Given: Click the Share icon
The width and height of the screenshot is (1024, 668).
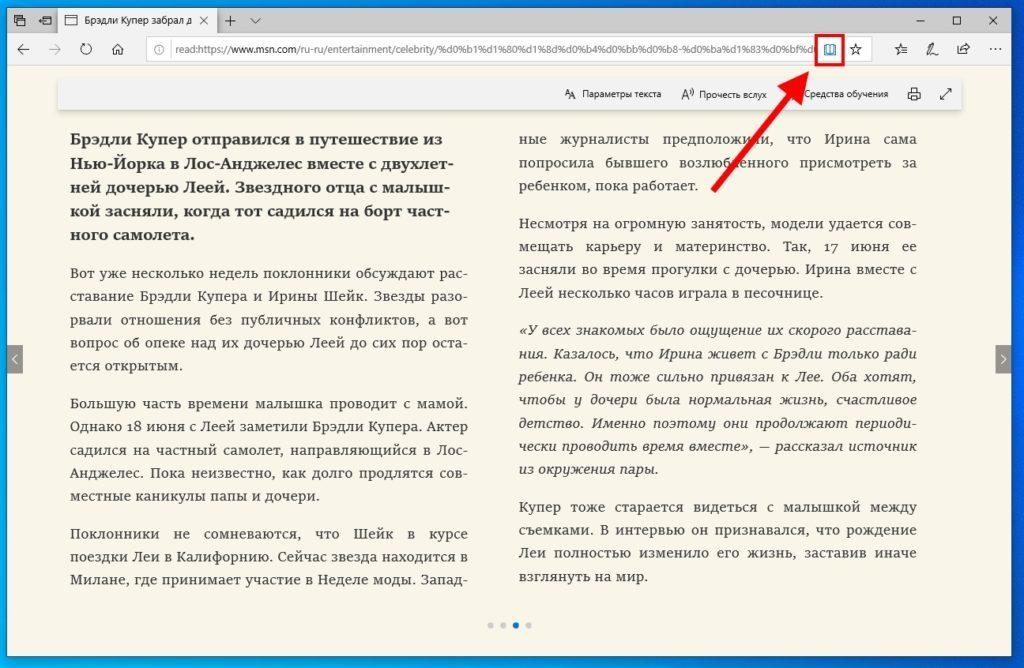Looking at the screenshot, I should (x=963, y=49).
